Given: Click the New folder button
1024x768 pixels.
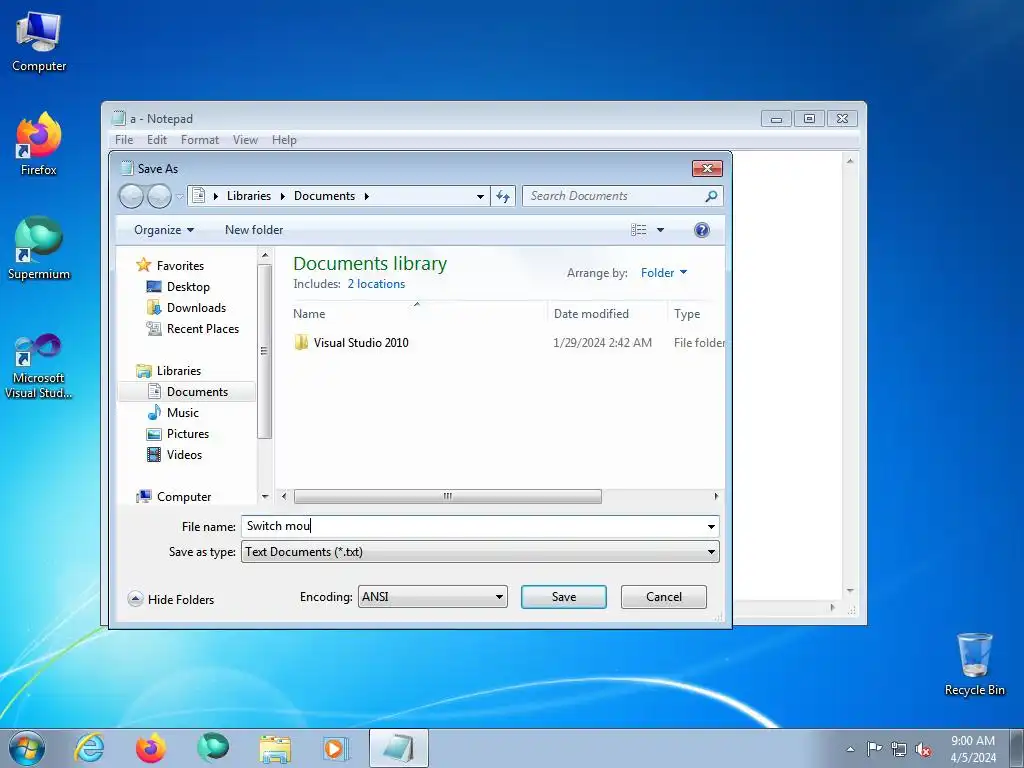Looking at the screenshot, I should pyautogui.click(x=254, y=230).
